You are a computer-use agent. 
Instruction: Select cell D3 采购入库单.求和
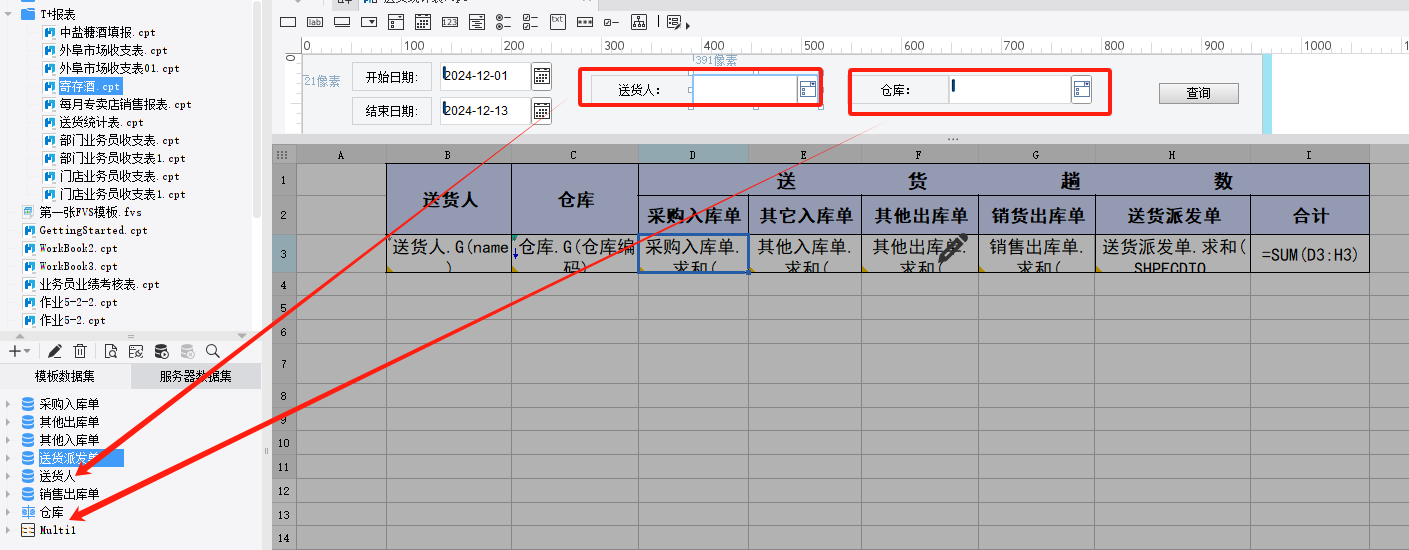coord(694,254)
